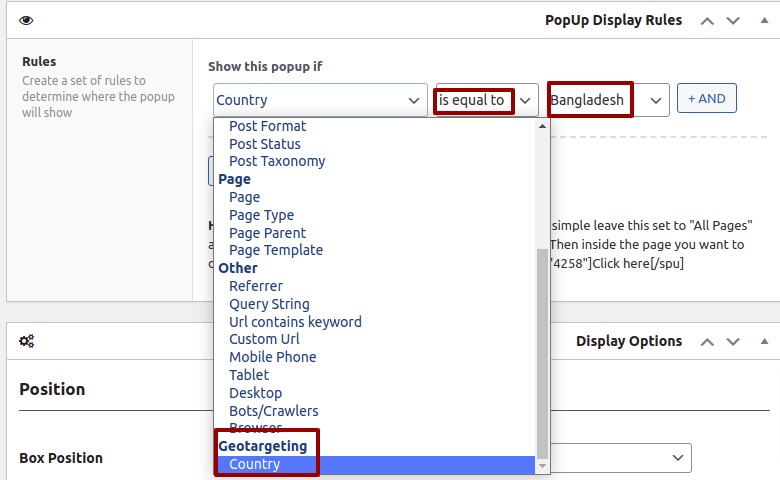Image resolution: width=780 pixels, height=480 pixels.
Task: Click the dropdown list scroll up arrow
Action: [542, 126]
